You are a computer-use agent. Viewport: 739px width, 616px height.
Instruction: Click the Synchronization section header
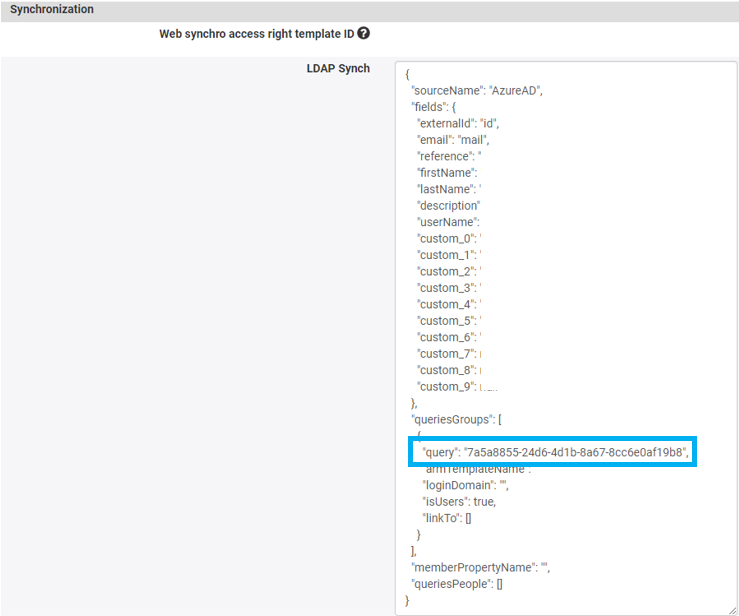(x=52, y=9)
